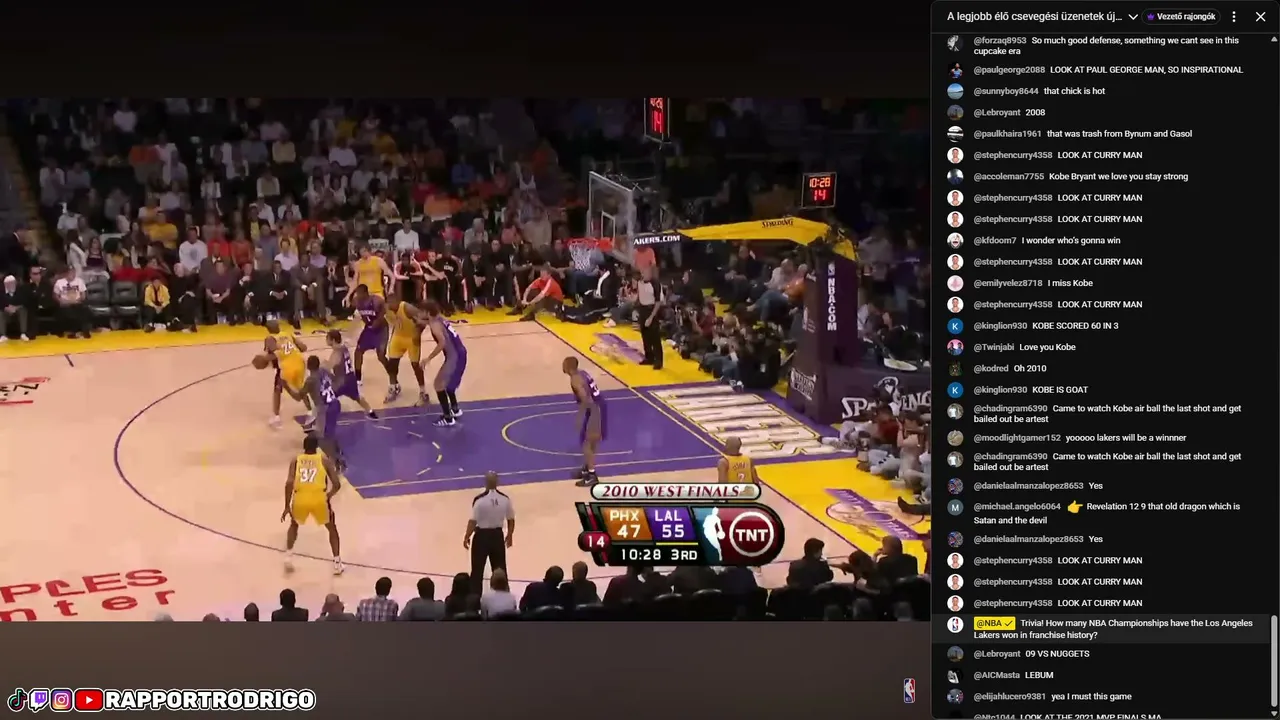Open the @kfdoom7 username
The height and width of the screenshot is (720, 1280).
pyautogui.click(x=995, y=241)
